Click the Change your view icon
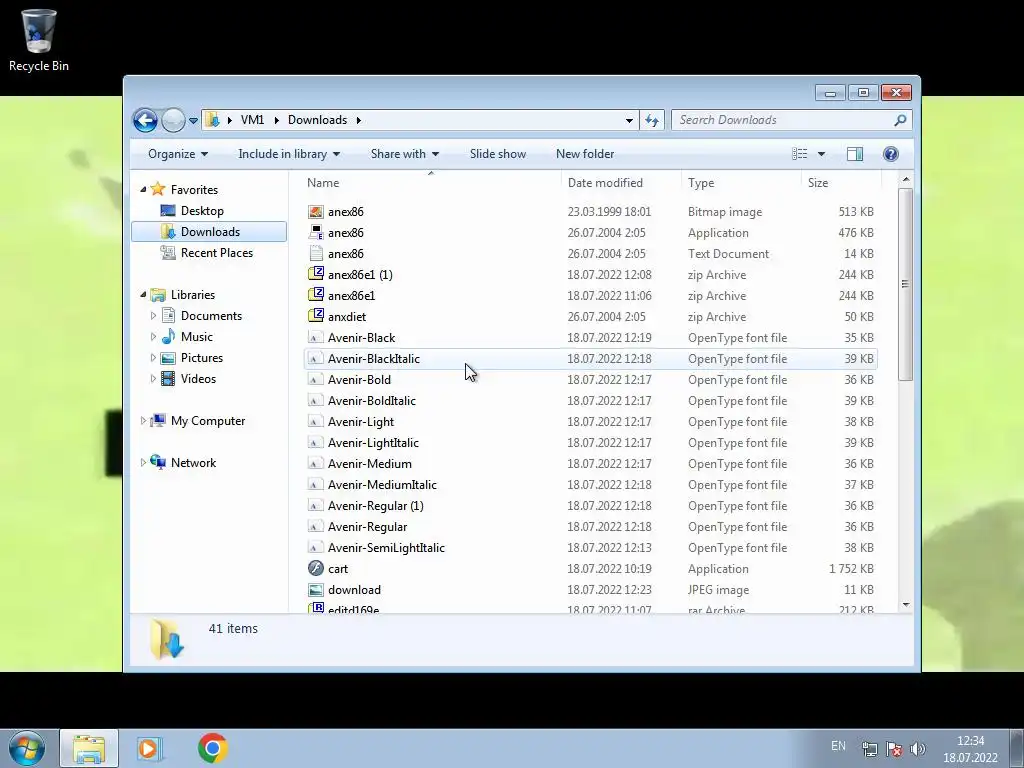The image size is (1024, 768). (799, 154)
